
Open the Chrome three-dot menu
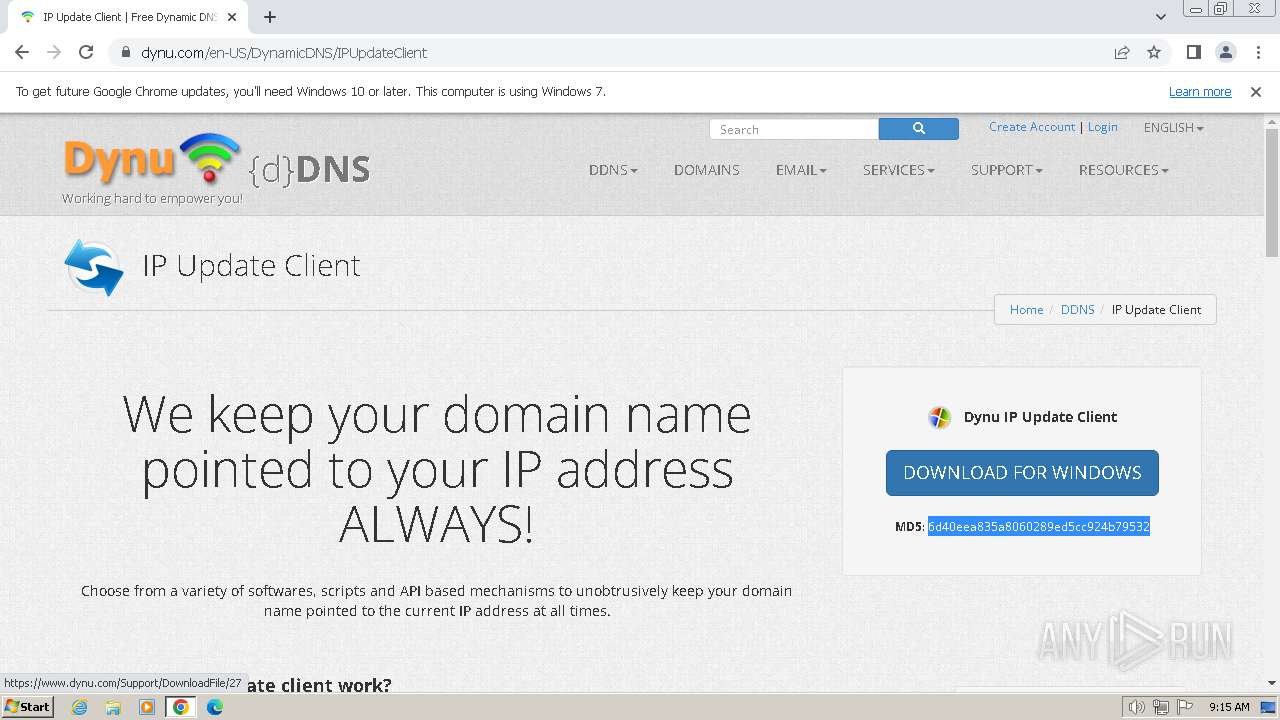pyautogui.click(x=1258, y=52)
